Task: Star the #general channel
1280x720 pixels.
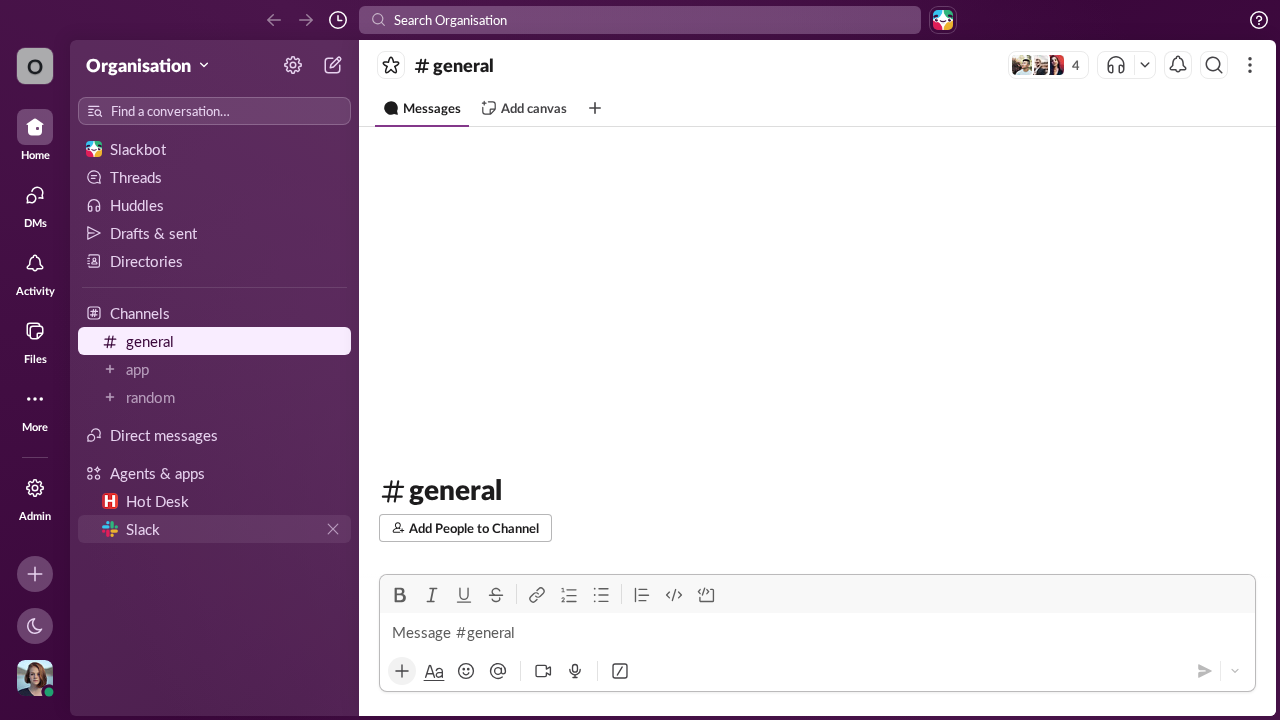Action: tap(391, 65)
